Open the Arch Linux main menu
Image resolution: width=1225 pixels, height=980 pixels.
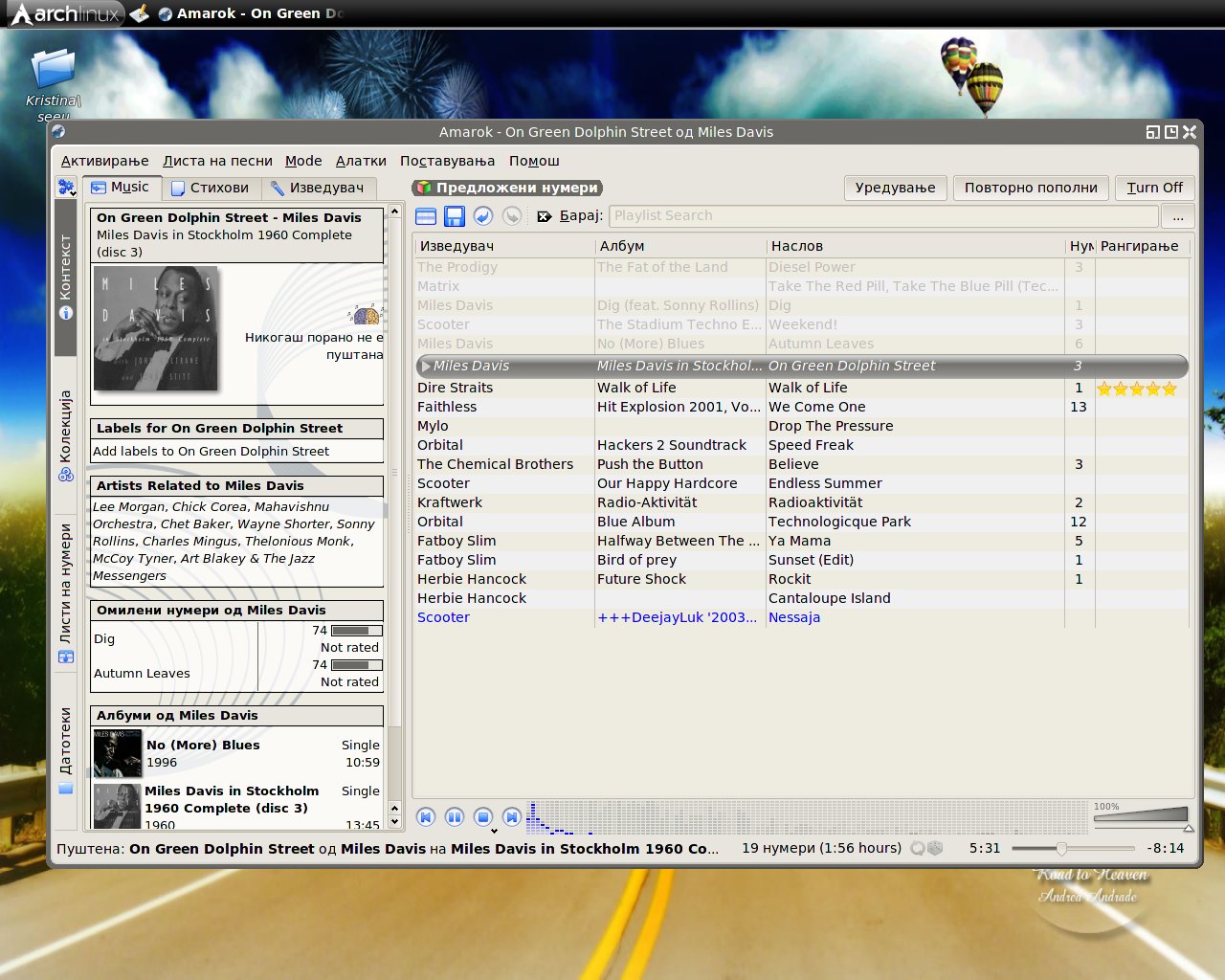[65, 13]
